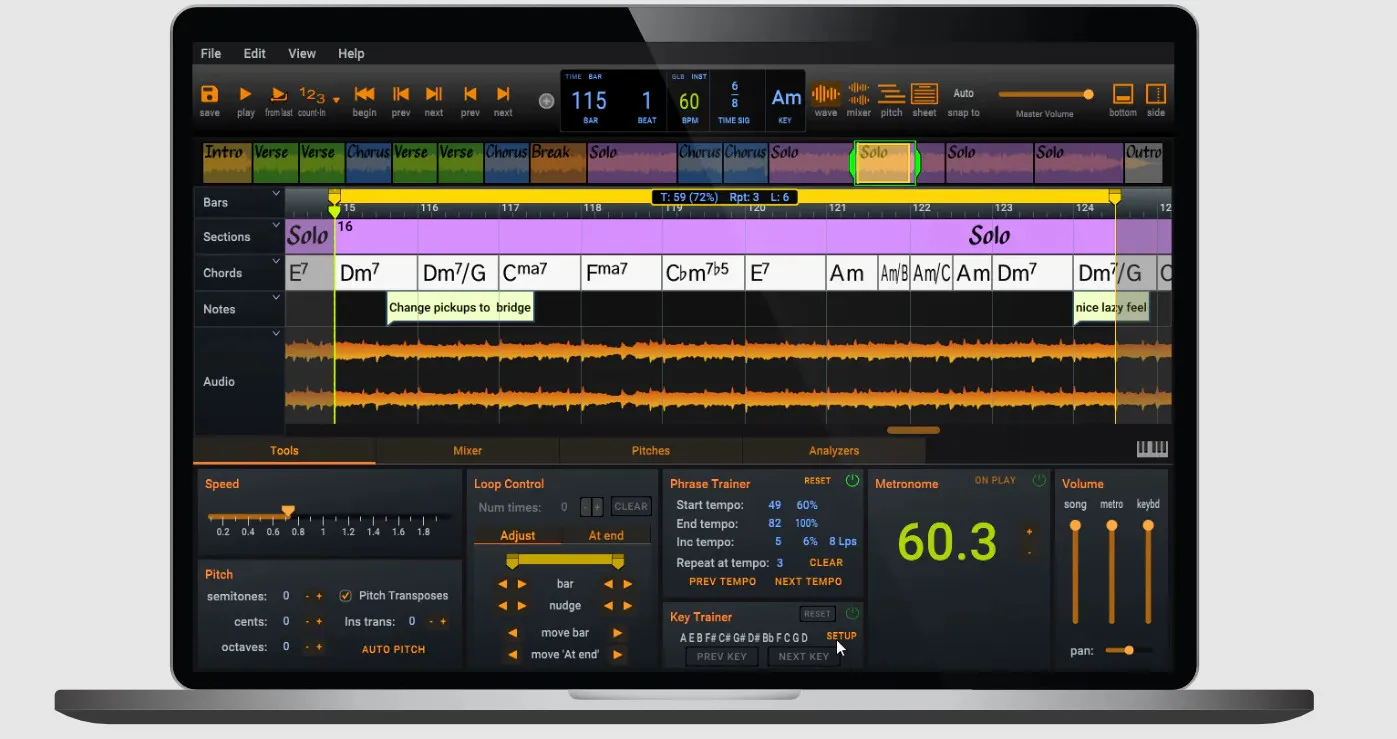The height and width of the screenshot is (739, 1397).
Task: Jump to the beginning with the begin icon
Action: click(x=364, y=94)
